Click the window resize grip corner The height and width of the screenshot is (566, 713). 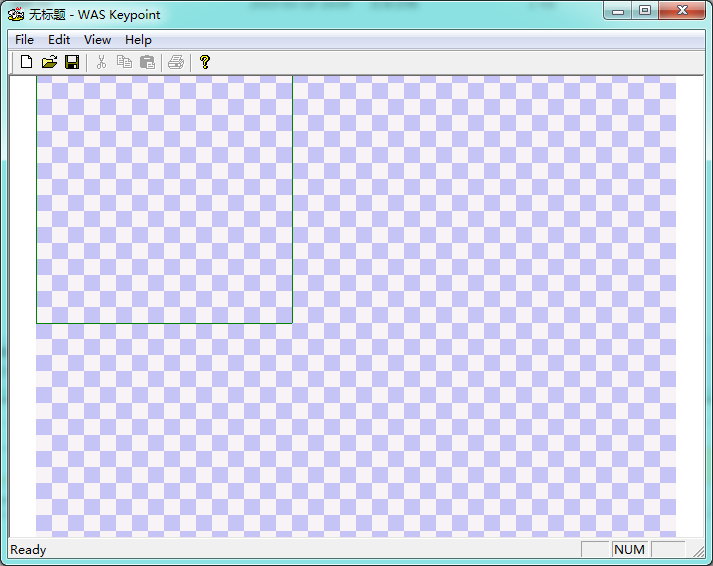tap(698, 551)
